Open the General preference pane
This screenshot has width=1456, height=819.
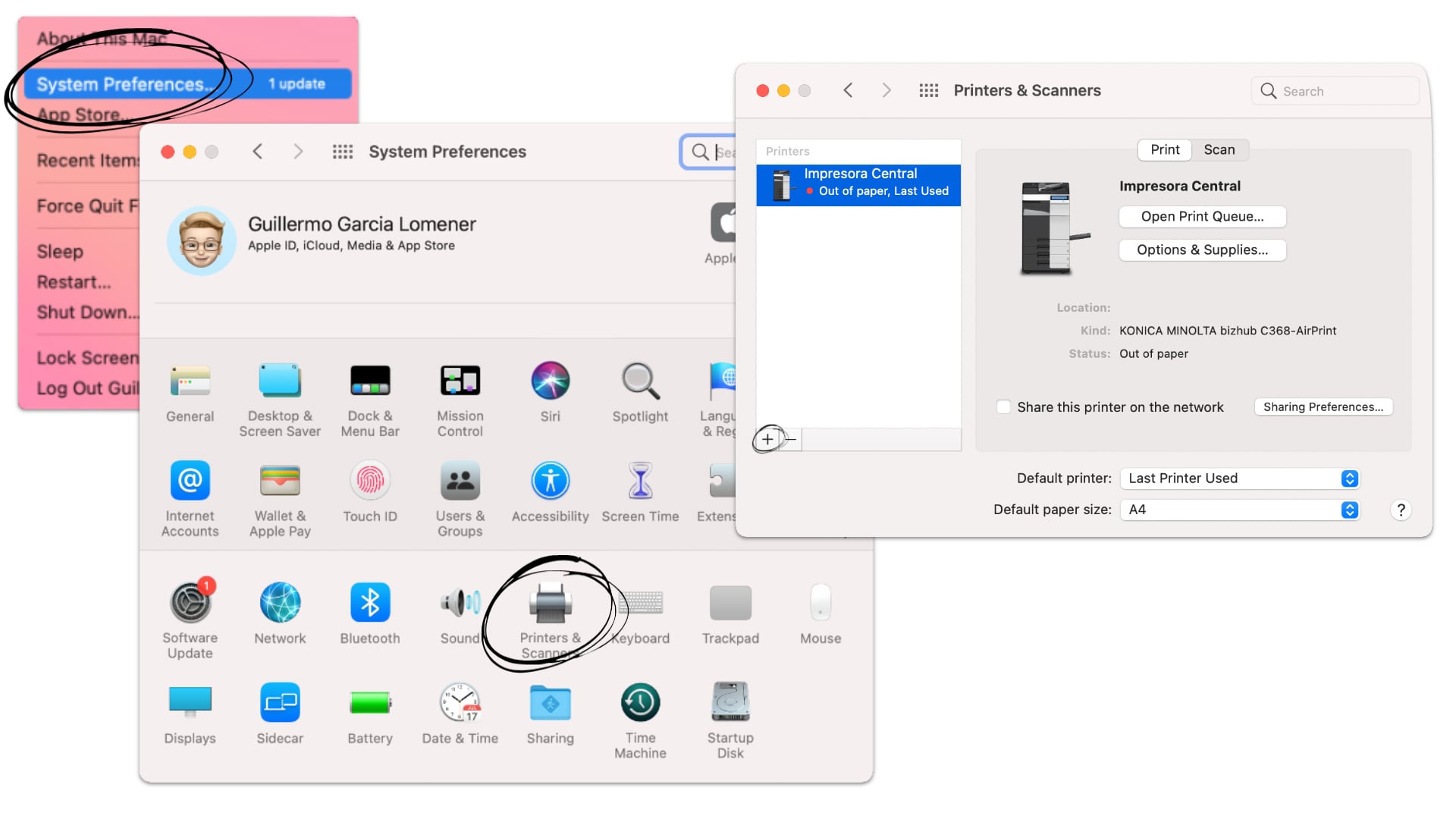(190, 391)
